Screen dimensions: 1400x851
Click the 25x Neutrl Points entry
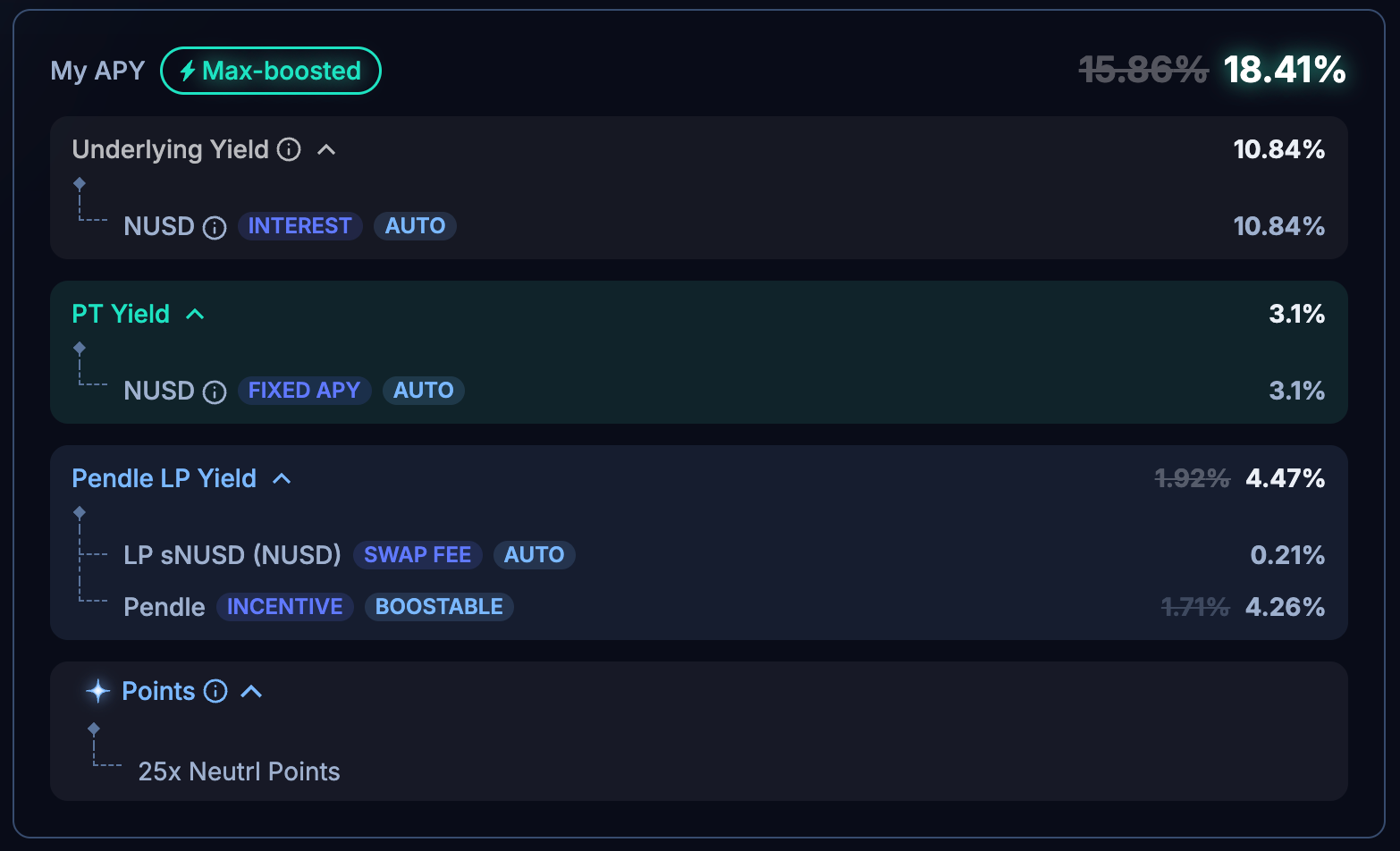coord(239,771)
